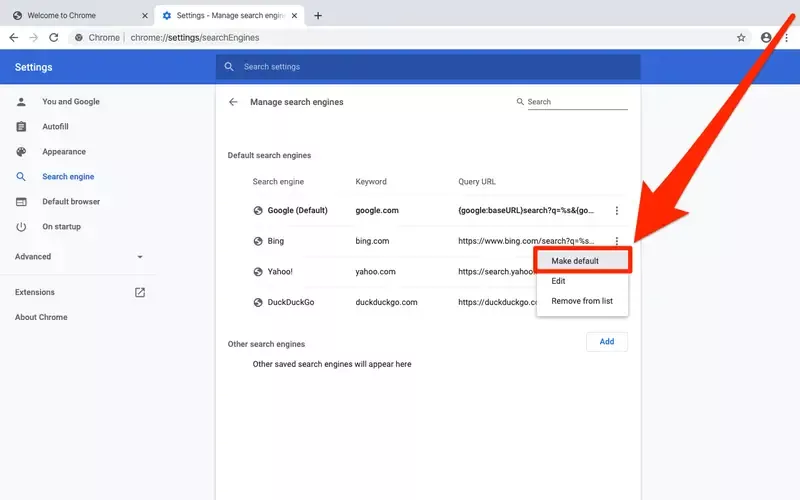Click the Yahoo! engine name

point(280,271)
